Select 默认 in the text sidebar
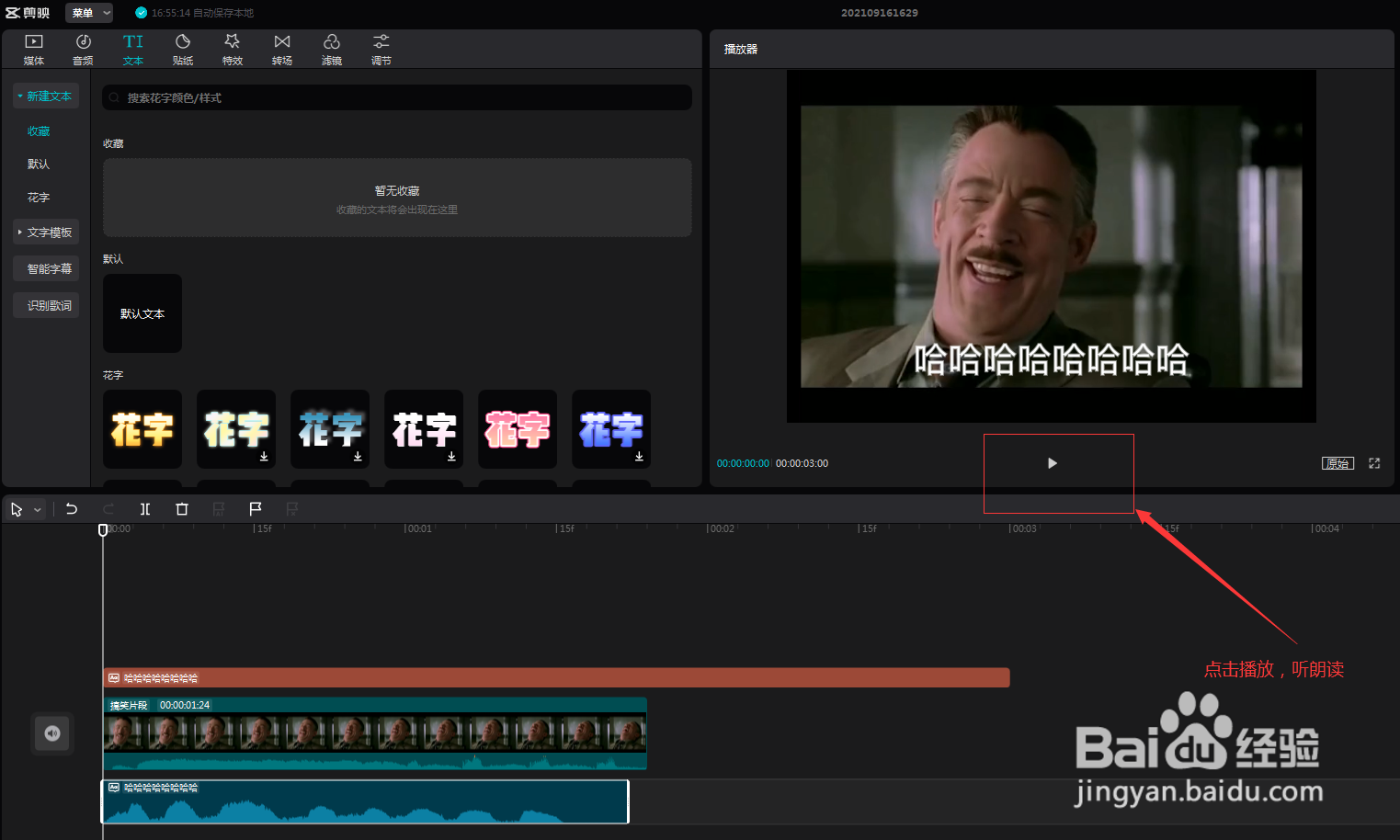Image resolution: width=1400 pixels, height=840 pixels. click(x=39, y=165)
